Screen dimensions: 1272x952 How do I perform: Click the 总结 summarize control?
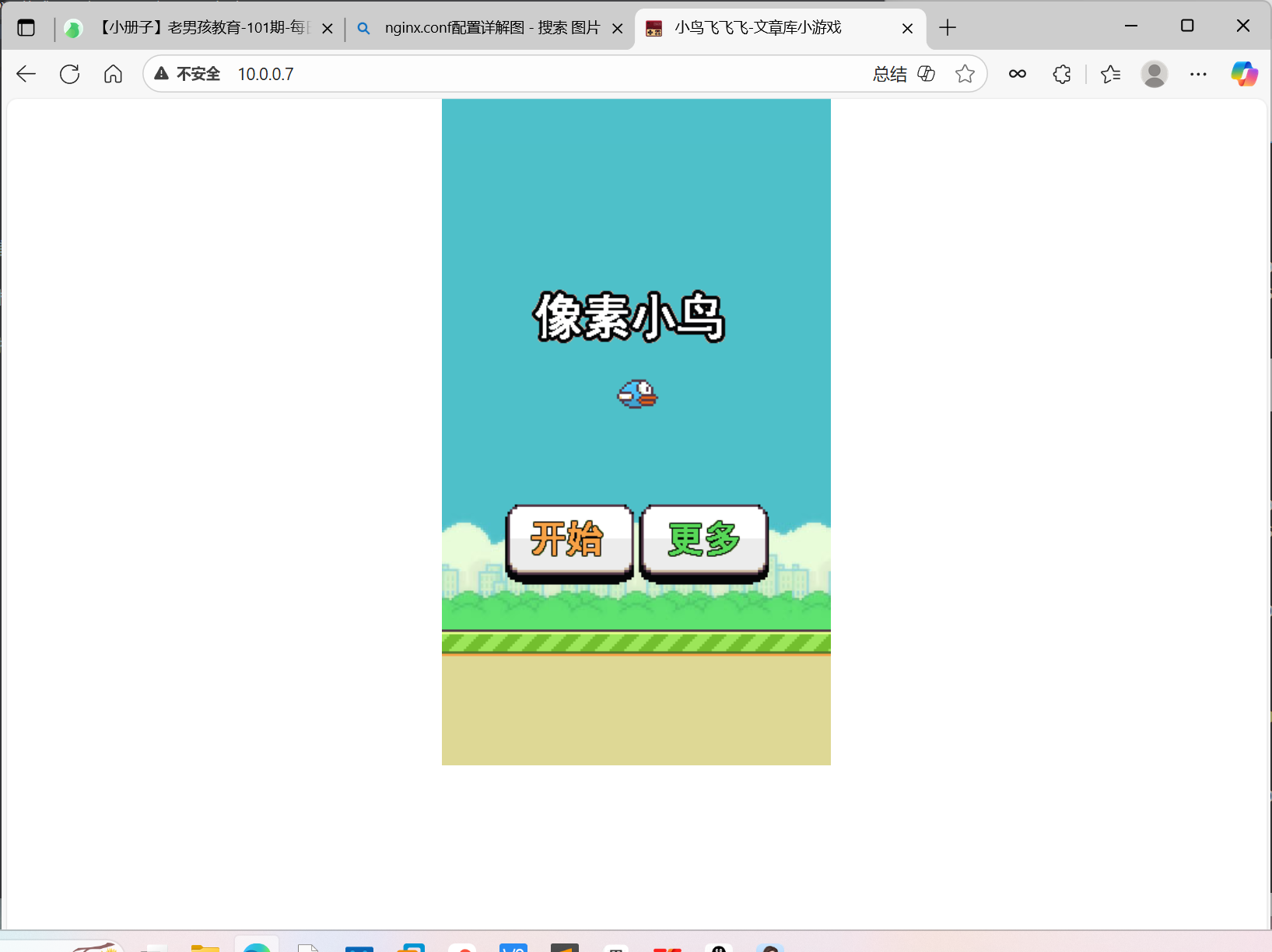[x=890, y=74]
